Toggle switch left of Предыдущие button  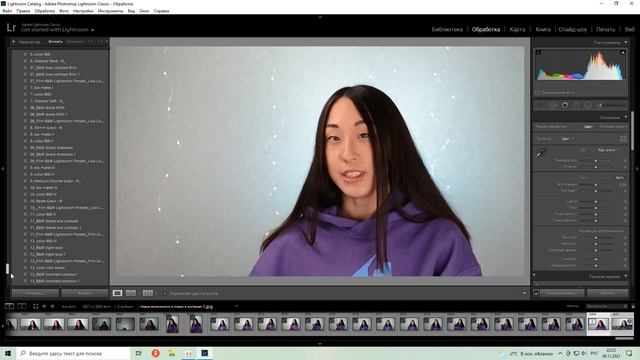point(536,293)
